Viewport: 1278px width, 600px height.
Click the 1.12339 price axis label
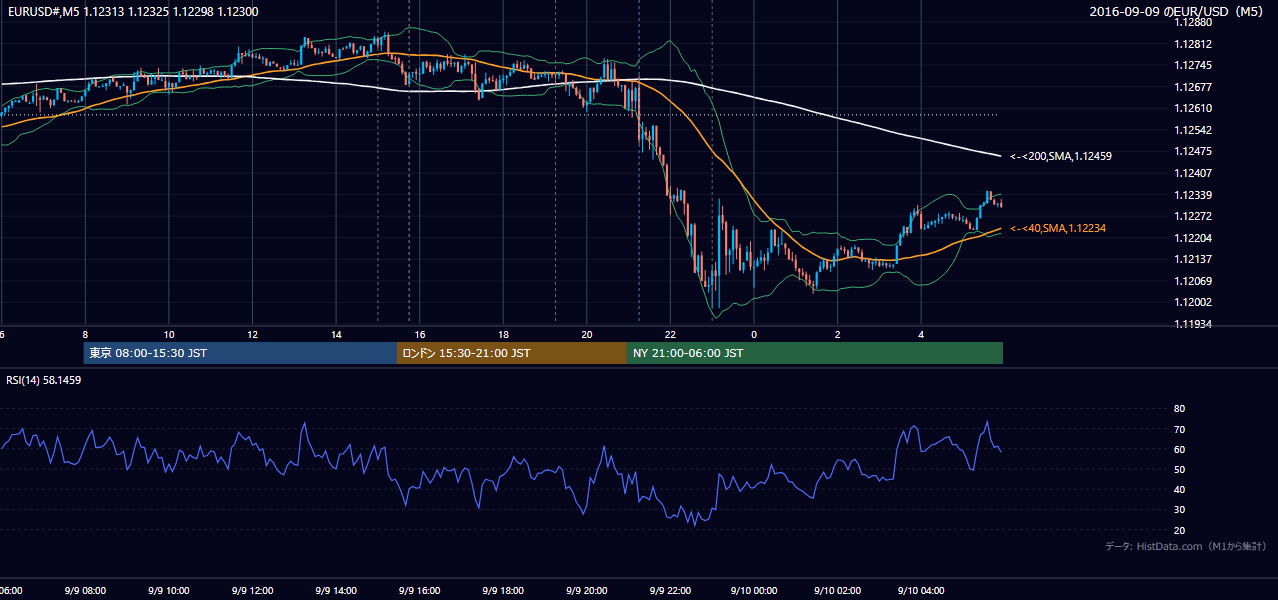click(1195, 195)
